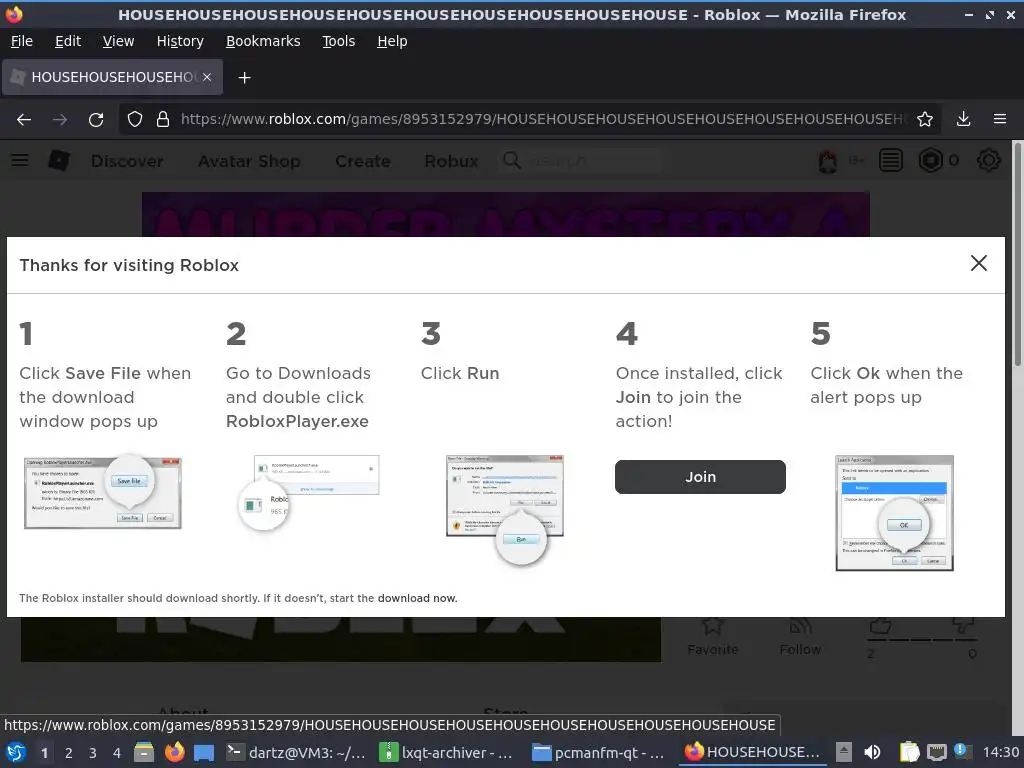Open the clipboard manager tray icon

pos(909,752)
